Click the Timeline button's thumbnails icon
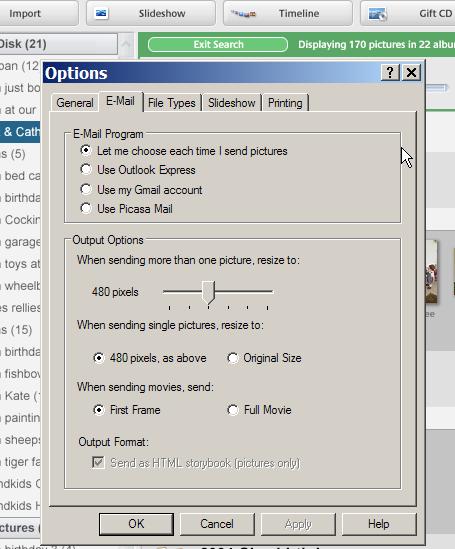 coord(243,14)
